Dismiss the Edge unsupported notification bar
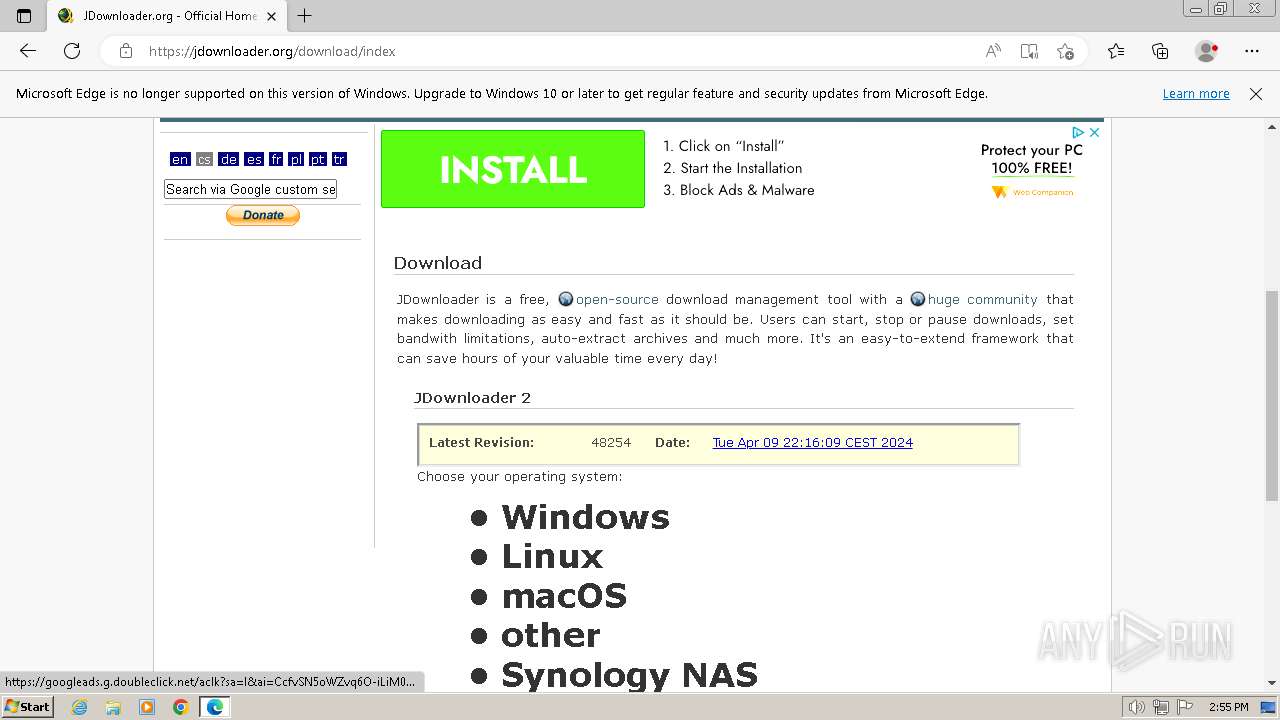Image resolution: width=1280 pixels, height=720 pixels. (x=1256, y=94)
